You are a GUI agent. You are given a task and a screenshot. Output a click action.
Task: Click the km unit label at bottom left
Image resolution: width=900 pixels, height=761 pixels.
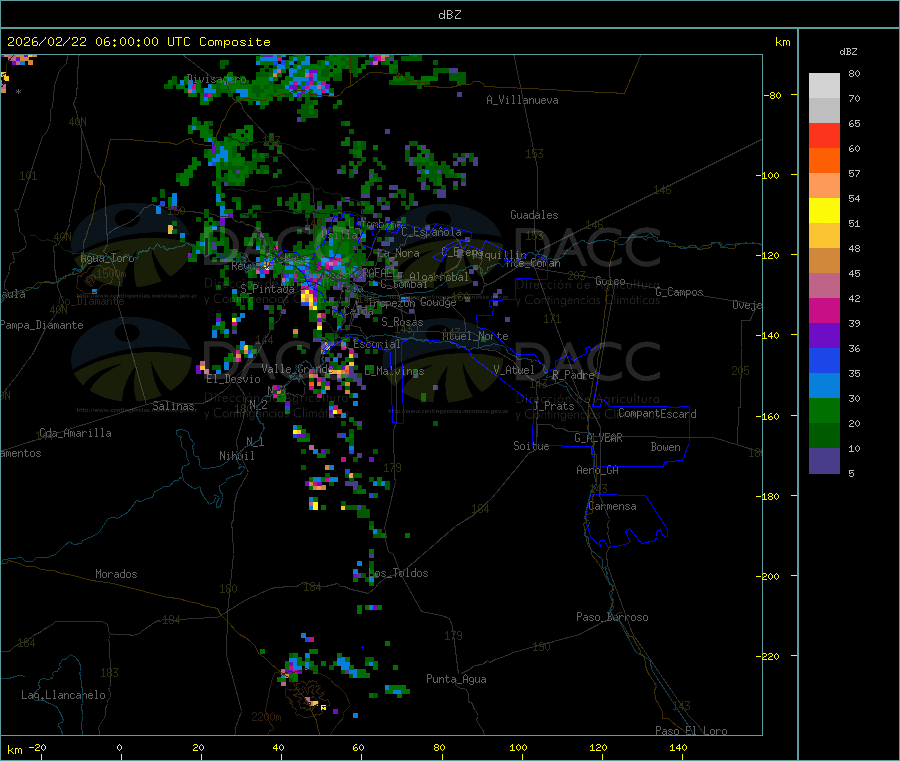tap(14, 750)
